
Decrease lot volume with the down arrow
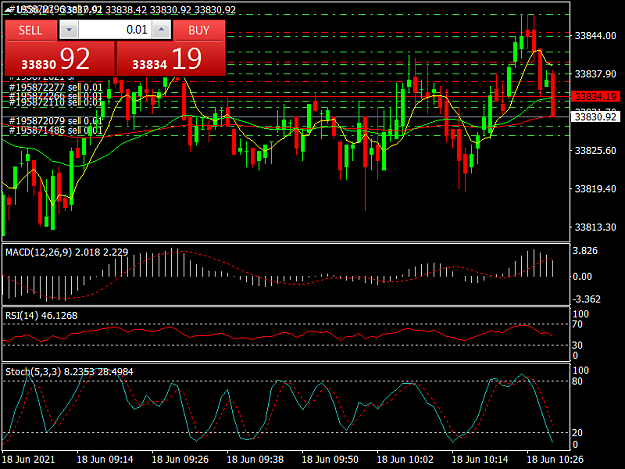click(x=69, y=30)
